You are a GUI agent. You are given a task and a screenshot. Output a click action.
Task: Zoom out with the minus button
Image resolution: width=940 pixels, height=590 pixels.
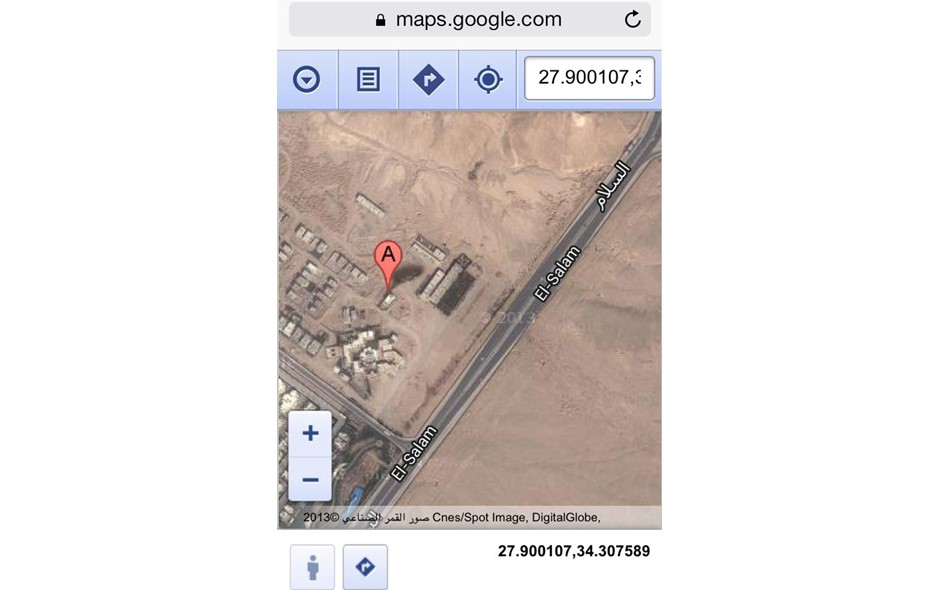pyautogui.click(x=310, y=479)
